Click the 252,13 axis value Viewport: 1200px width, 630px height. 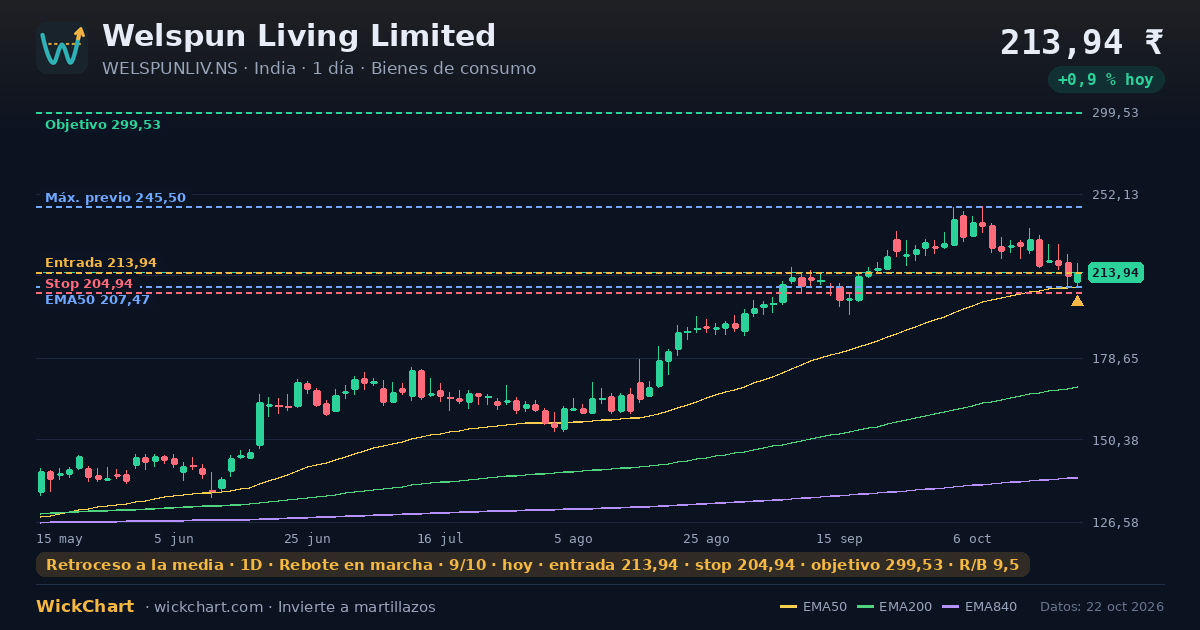point(1117,195)
